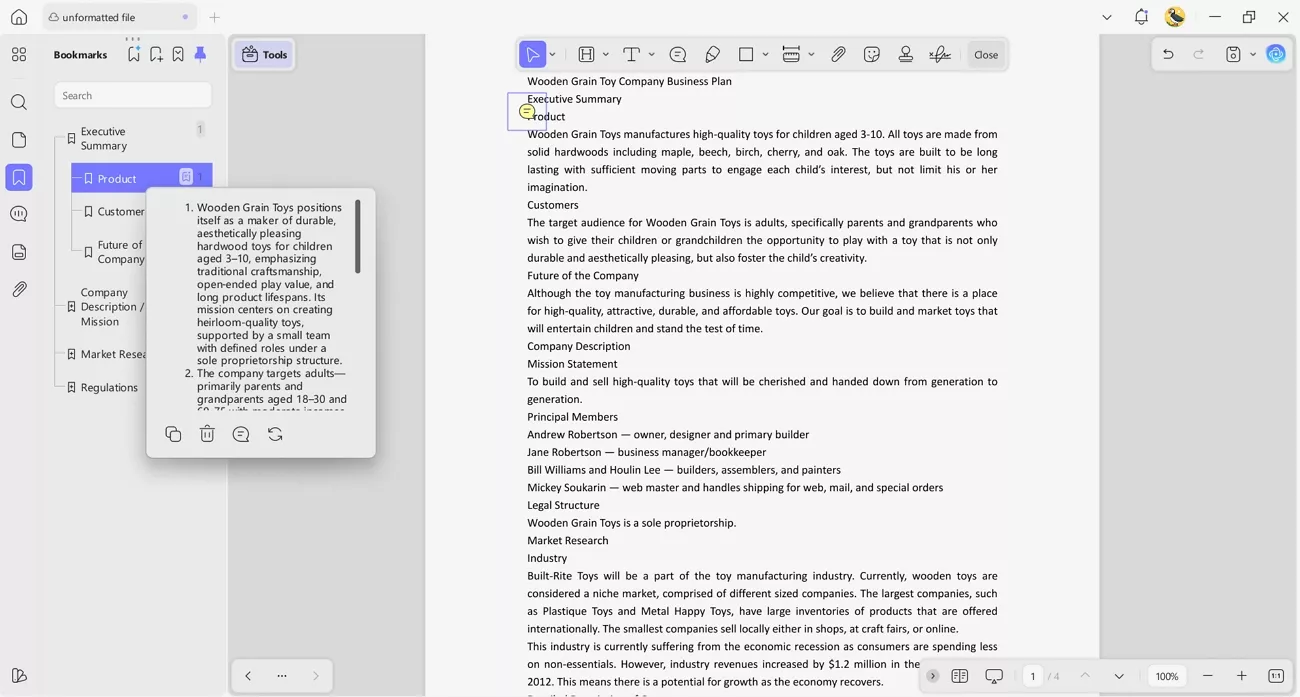Viewport: 1300px width, 697px height.
Task: Pin the Bookmarks panel open
Action: coord(199,54)
